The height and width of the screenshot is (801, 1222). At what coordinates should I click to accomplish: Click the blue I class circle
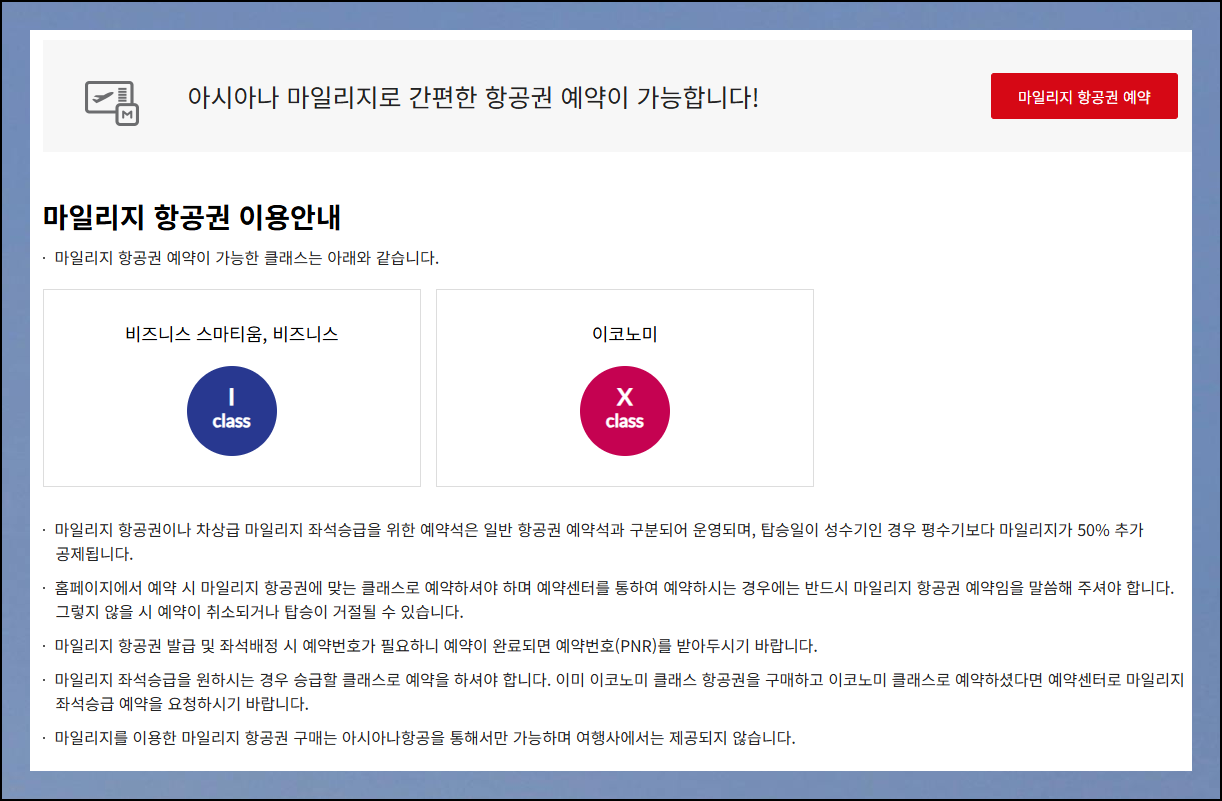pos(232,411)
